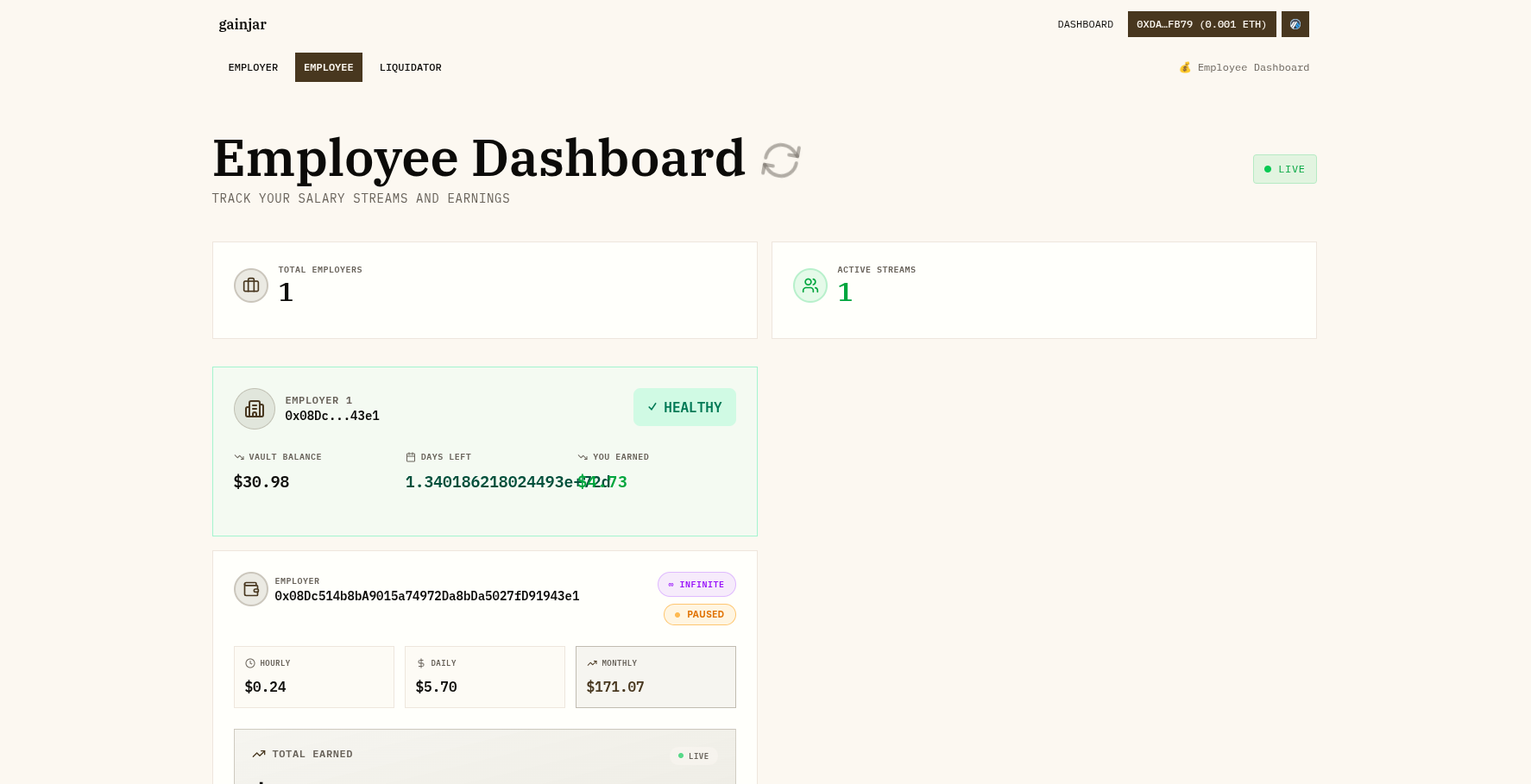This screenshot has height=784, width=1531.
Task: Select the Monthly rate card
Action: point(655,677)
